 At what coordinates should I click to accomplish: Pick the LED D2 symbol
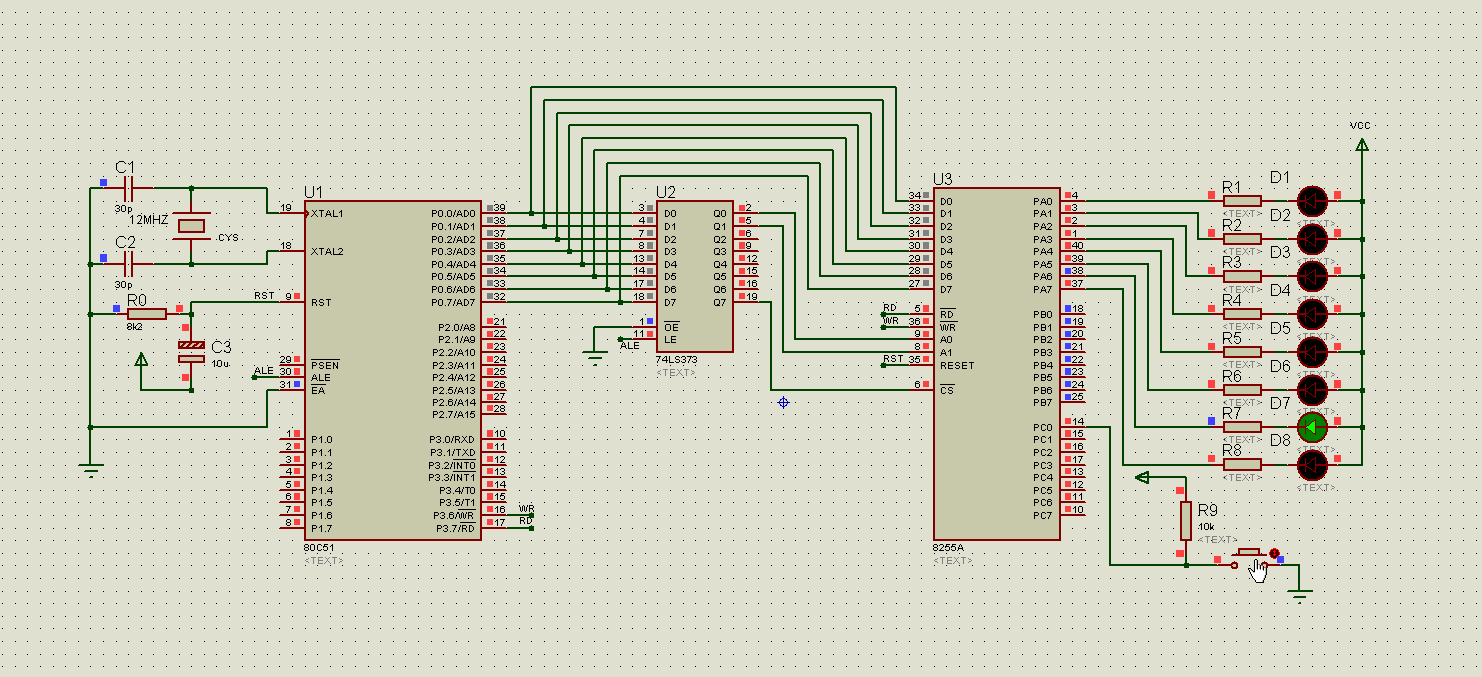point(1311,238)
